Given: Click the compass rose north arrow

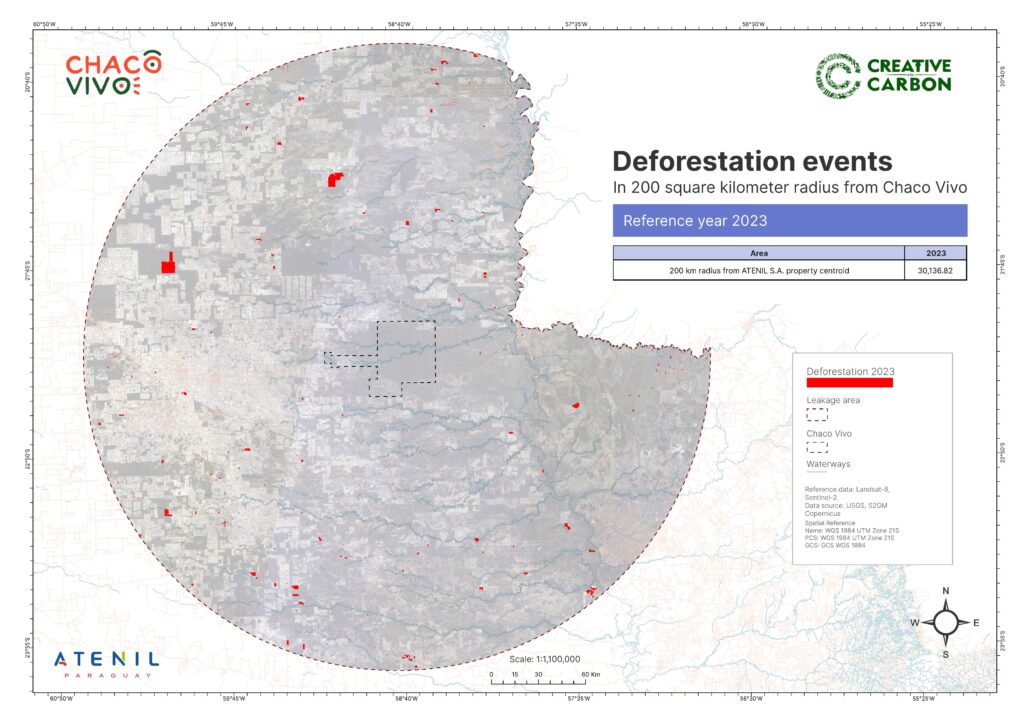Looking at the screenshot, I should (x=945, y=623).
